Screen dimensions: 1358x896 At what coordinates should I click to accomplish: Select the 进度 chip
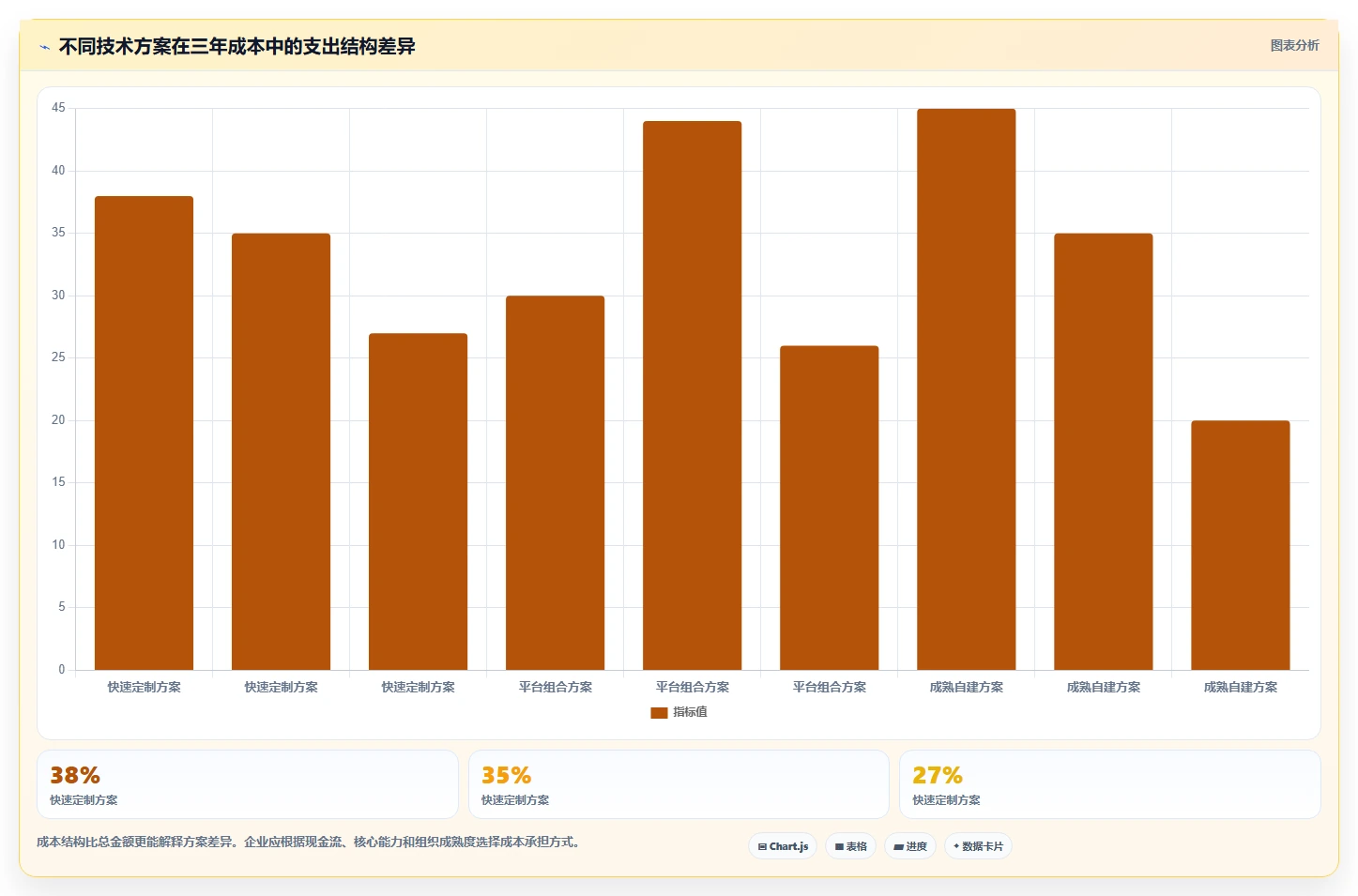pos(910,846)
